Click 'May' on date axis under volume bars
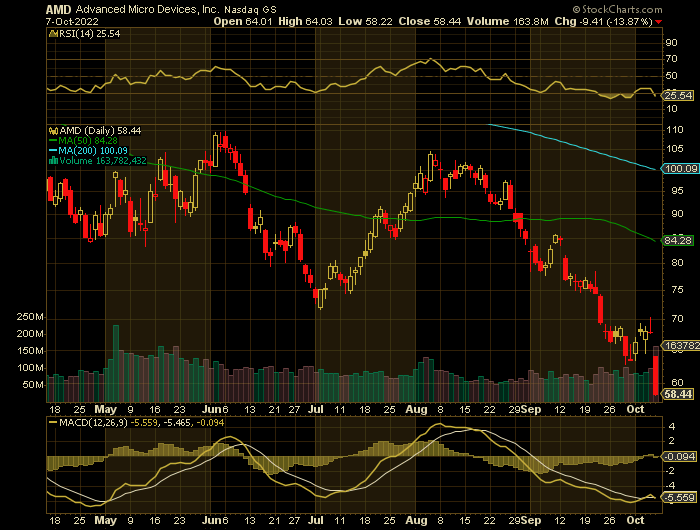Screen dimensions: 700x530 [106, 409]
